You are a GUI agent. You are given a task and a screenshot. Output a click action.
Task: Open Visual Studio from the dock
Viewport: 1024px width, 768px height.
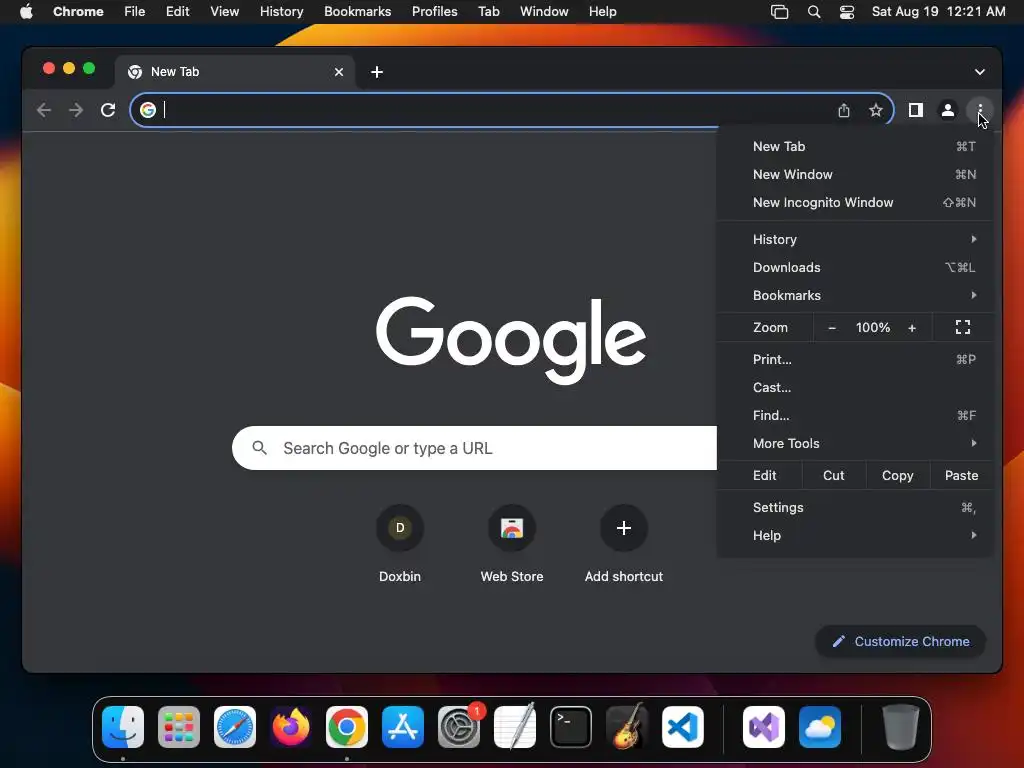[x=763, y=727]
